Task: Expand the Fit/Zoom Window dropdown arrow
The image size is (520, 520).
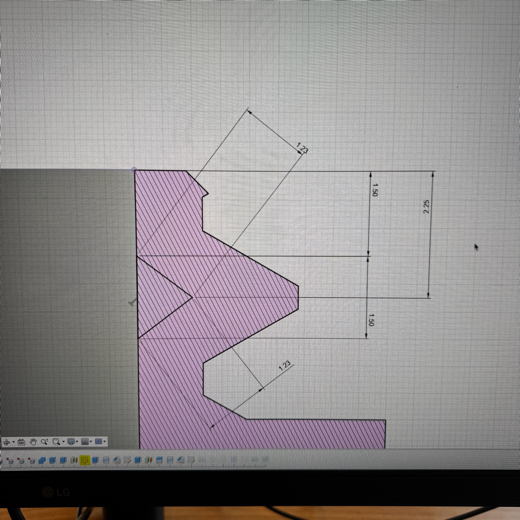Action: (63, 442)
